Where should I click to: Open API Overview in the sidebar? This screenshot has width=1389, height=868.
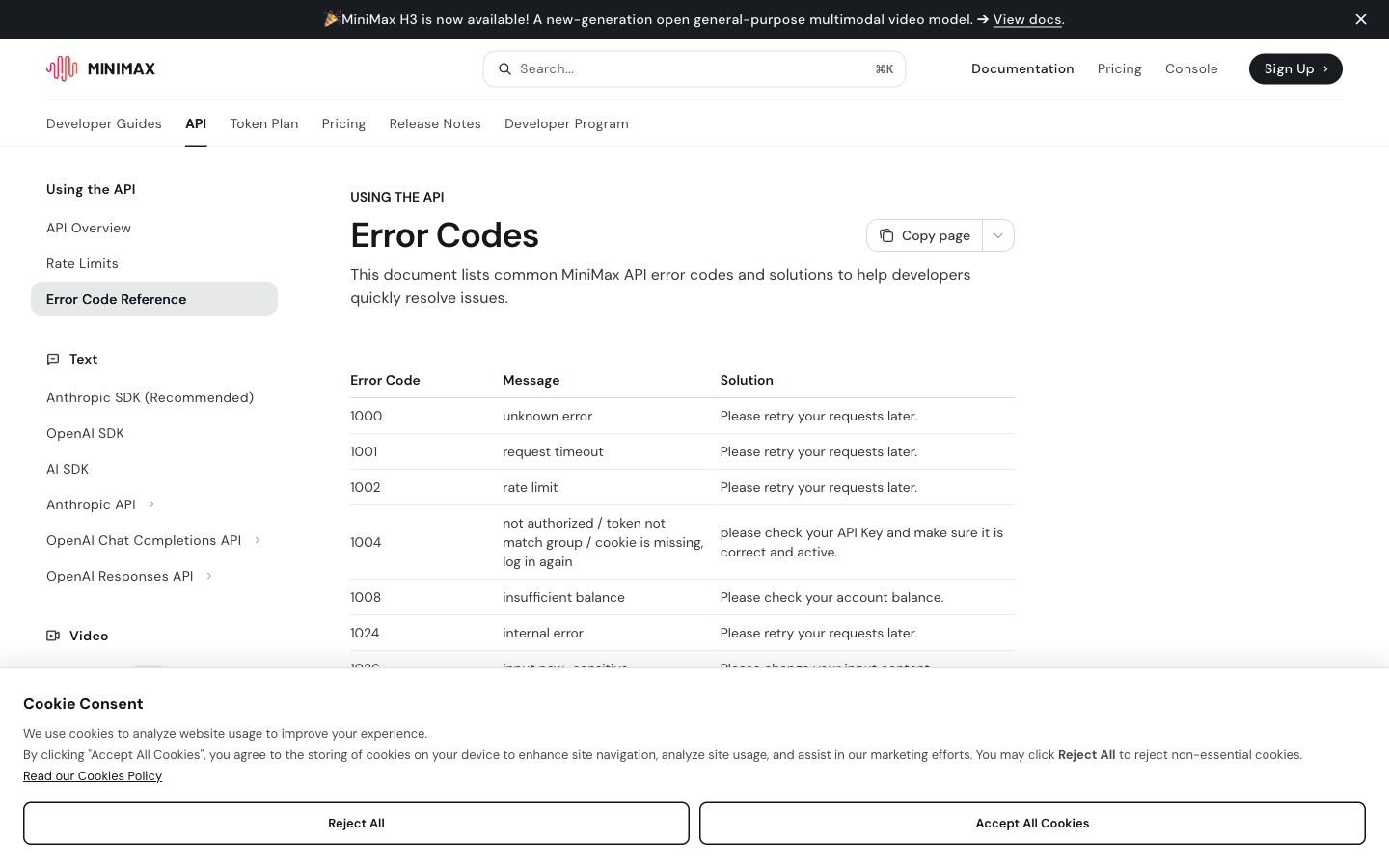(89, 228)
